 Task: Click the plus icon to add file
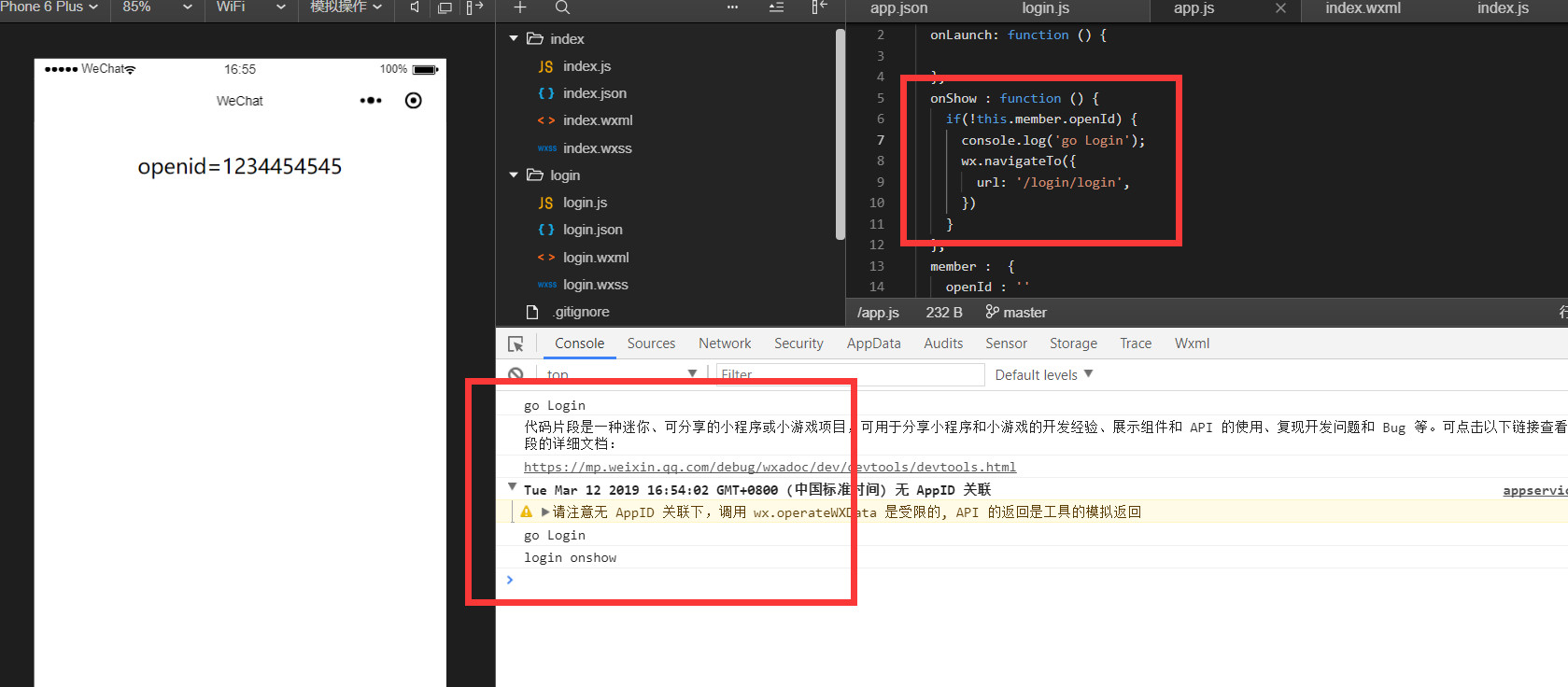click(520, 7)
